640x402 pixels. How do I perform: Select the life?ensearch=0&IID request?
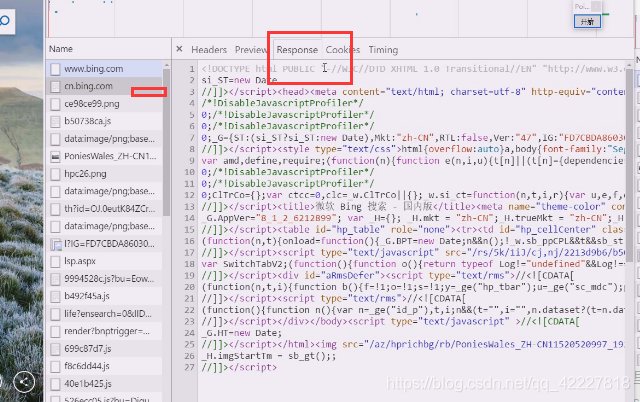pyautogui.click(x=104, y=314)
